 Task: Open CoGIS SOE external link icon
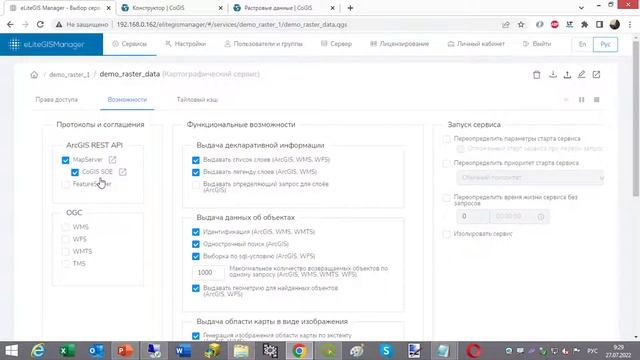coord(122,172)
